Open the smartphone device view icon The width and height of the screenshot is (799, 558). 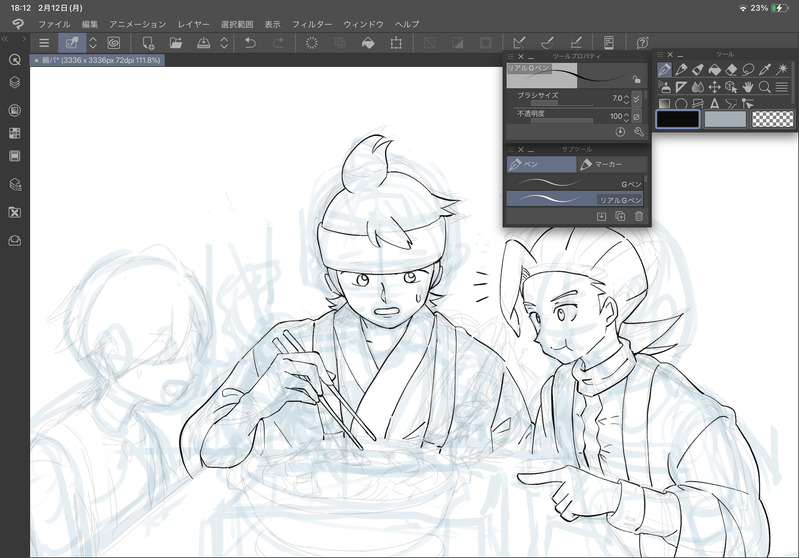point(608,43)
